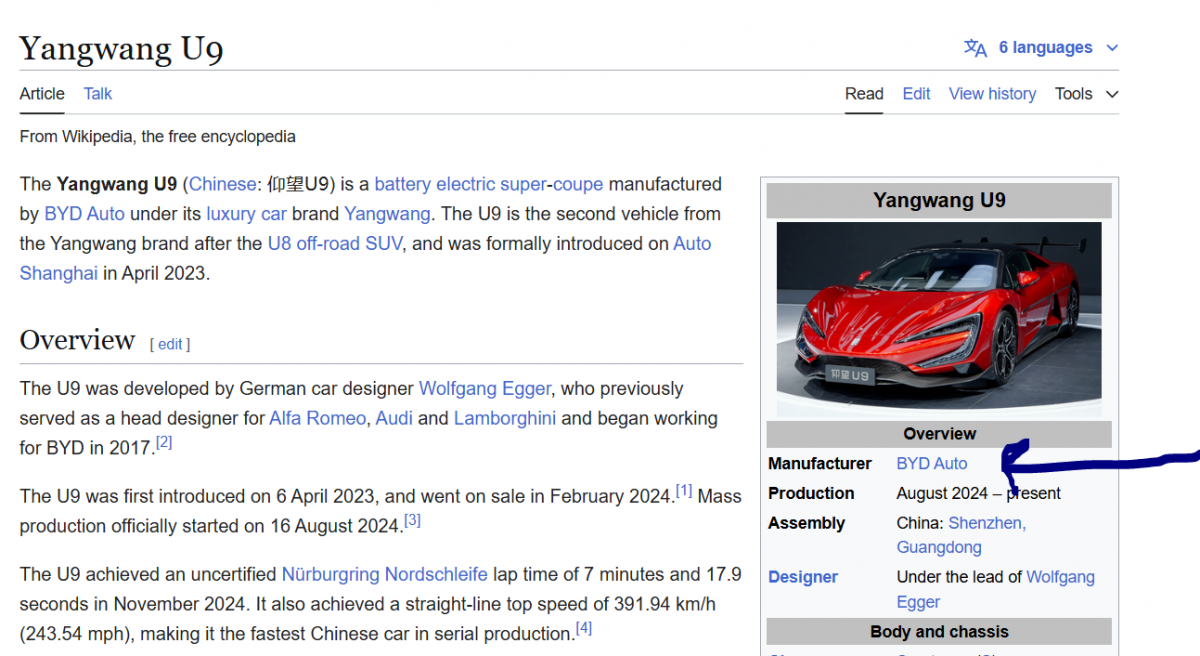Open the Auto Shanghai link

click(x=59, y=273)
